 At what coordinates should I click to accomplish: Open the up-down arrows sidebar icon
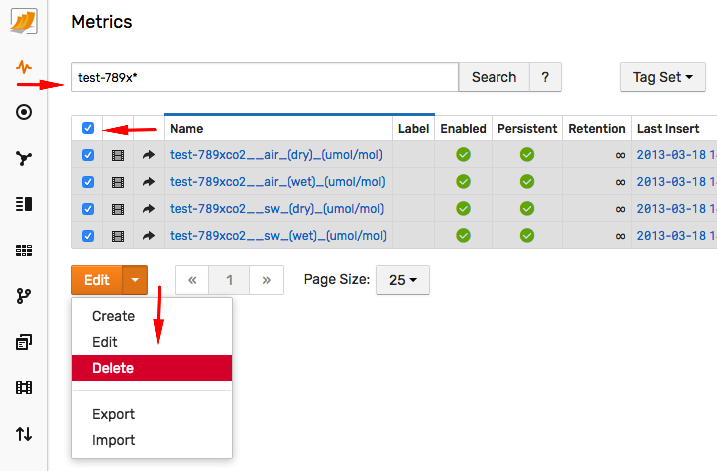[x=24, y=434]
